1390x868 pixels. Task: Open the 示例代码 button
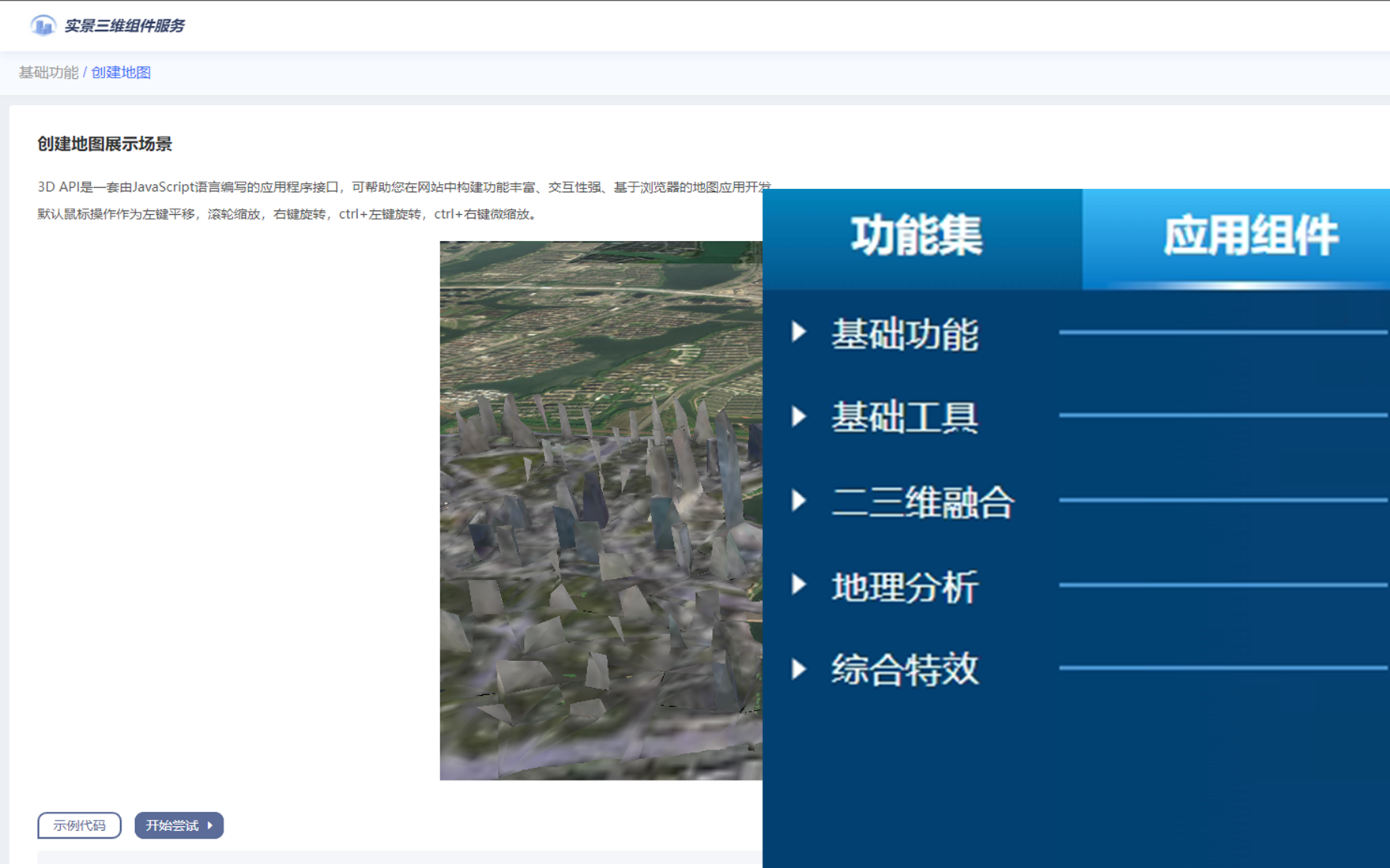click(x=79, y=825)
